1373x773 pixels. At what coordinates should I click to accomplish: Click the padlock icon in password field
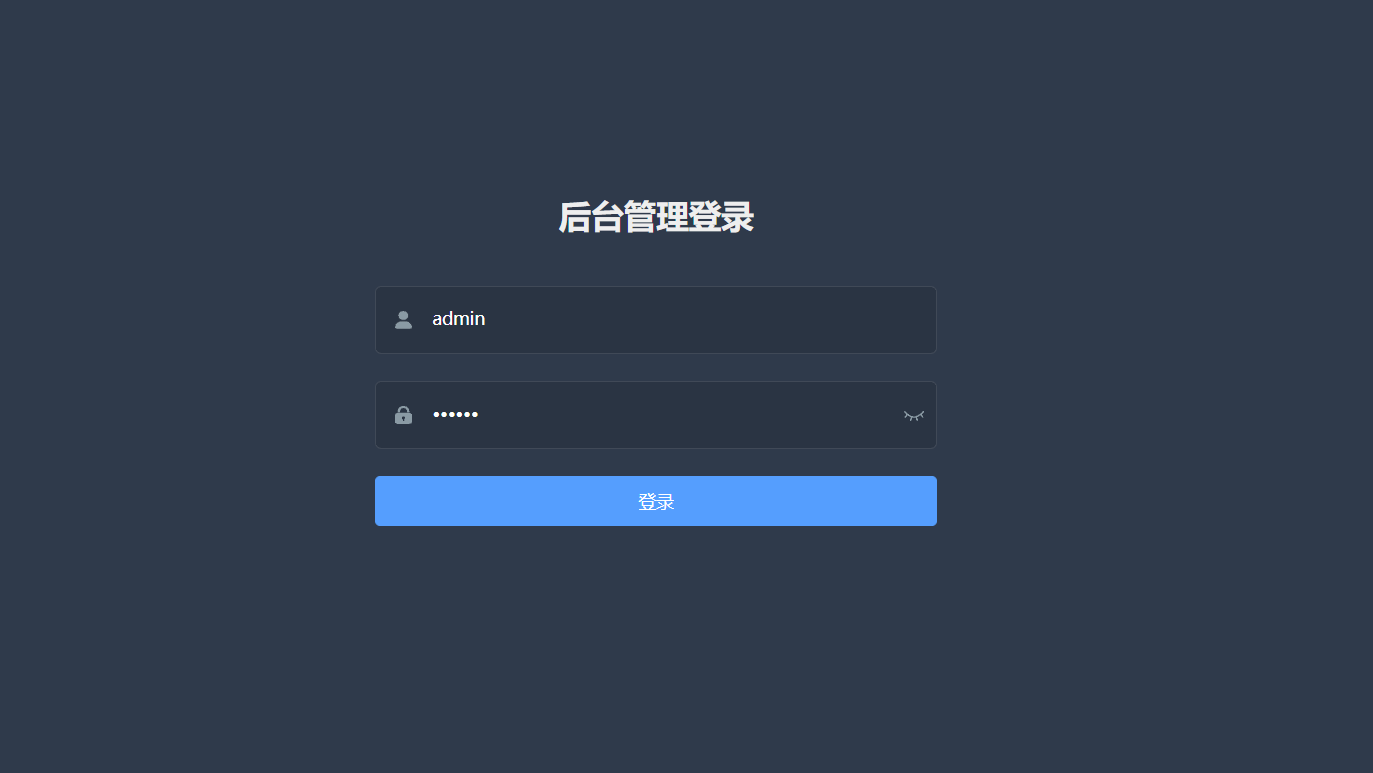tap(403, 415)
